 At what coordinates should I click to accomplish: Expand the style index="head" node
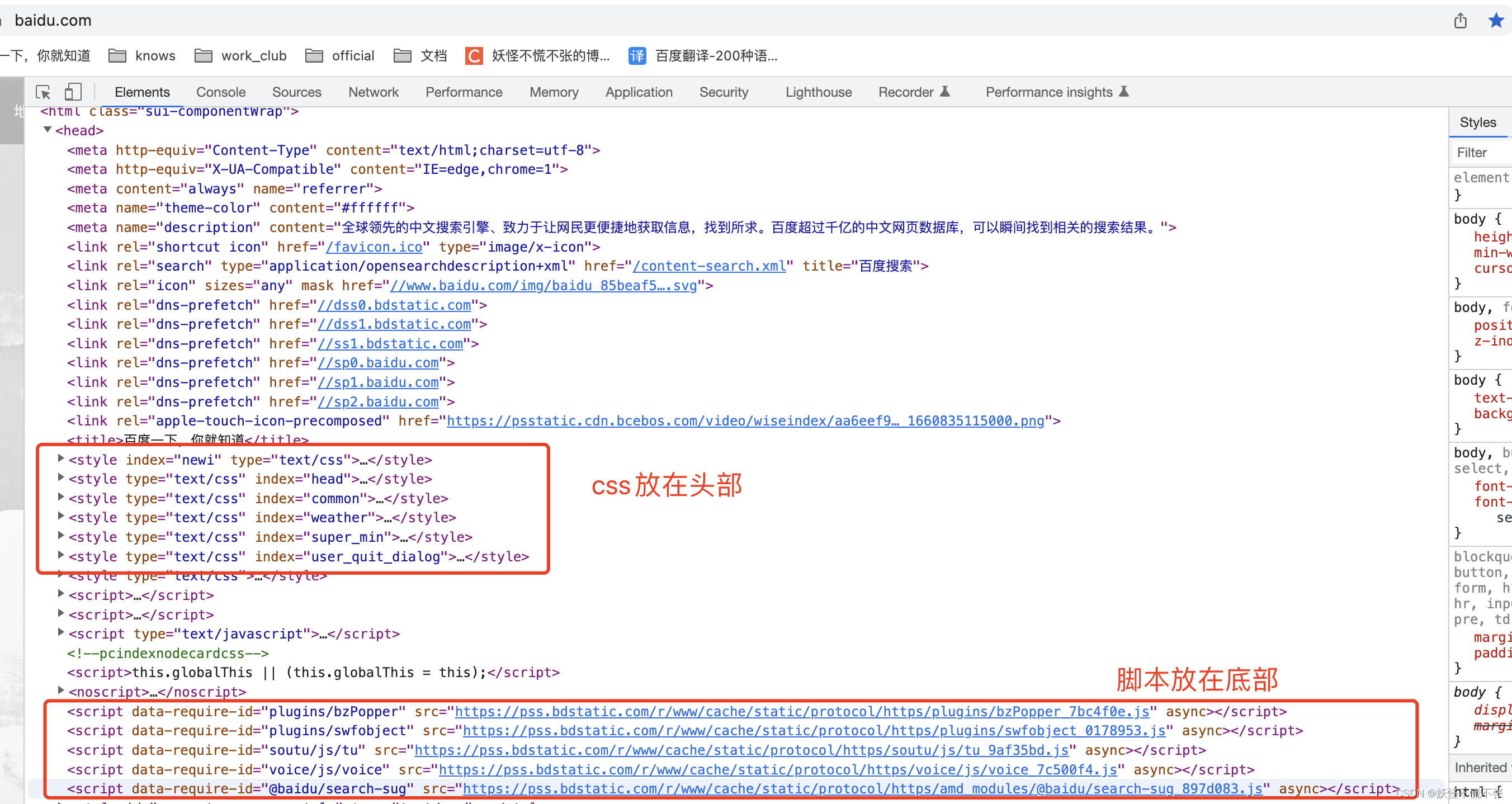pyautogui.click(x=60, y=477)
